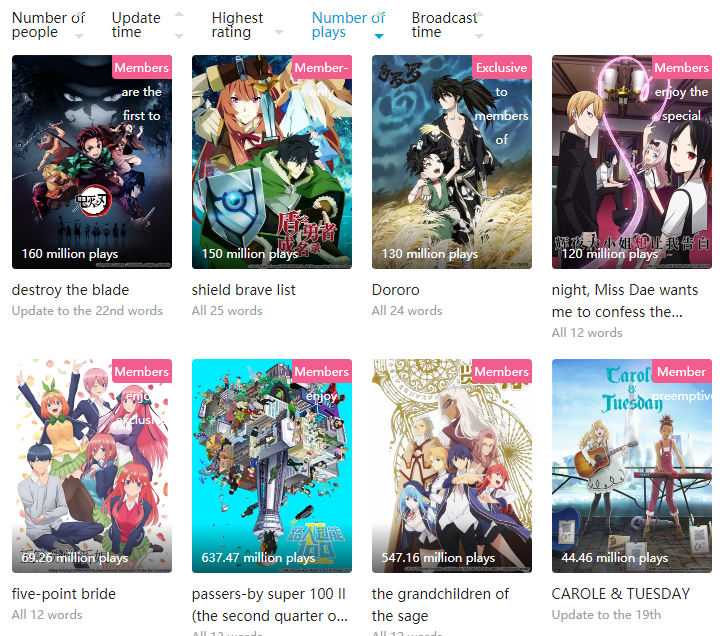The height and width of the screenshot is (636, 724).
Task: Open the Dororo cover thumbnail
Action: (x=452, y=162)
